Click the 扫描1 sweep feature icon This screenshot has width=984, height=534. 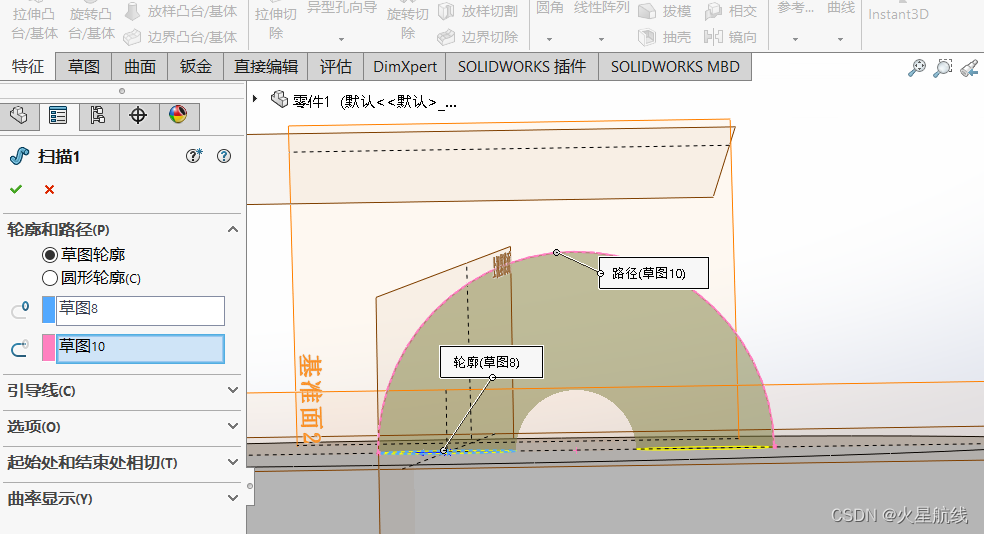pyautogui.click(x=19, y=156)
